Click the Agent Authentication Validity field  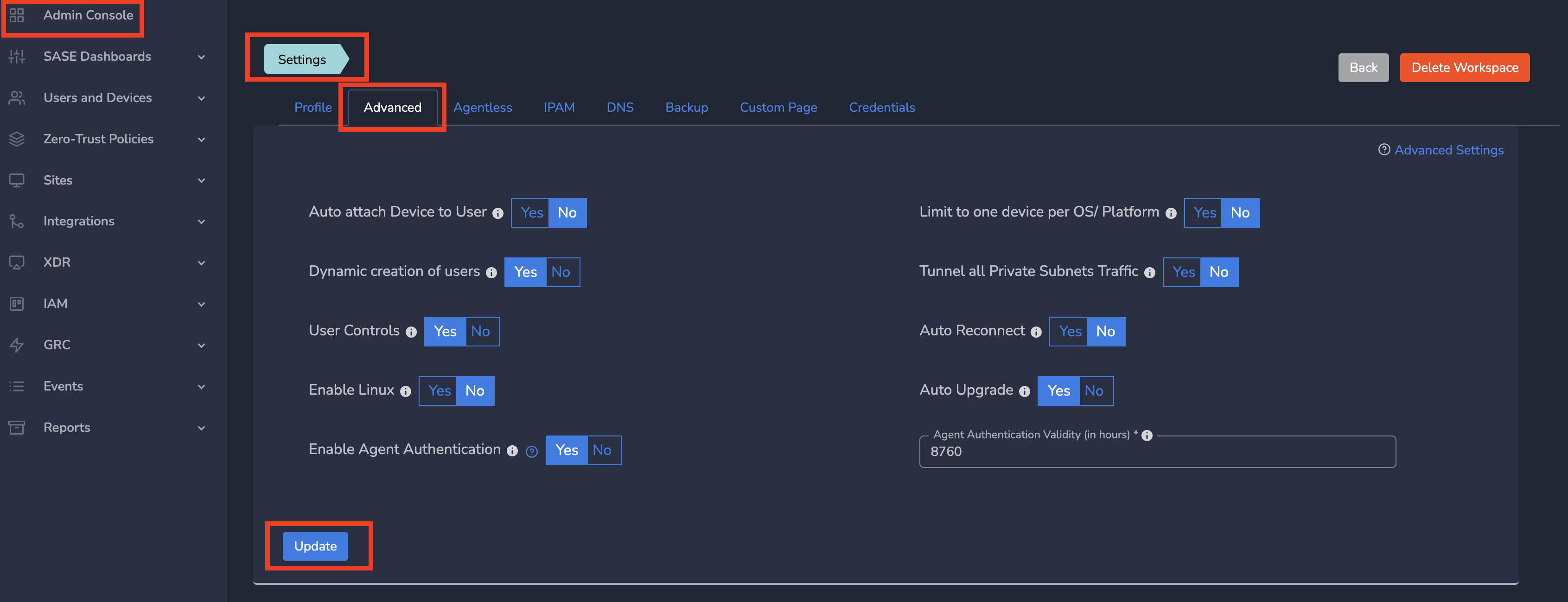[1156, 452]
